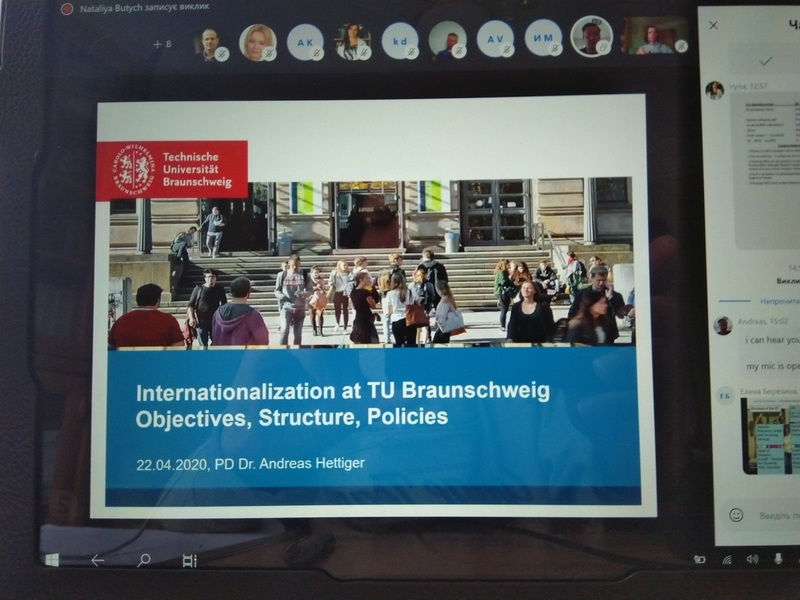Click the Nataliya Butych recording notice
This screenshot has height=600, width=800.
coord(140,8)
